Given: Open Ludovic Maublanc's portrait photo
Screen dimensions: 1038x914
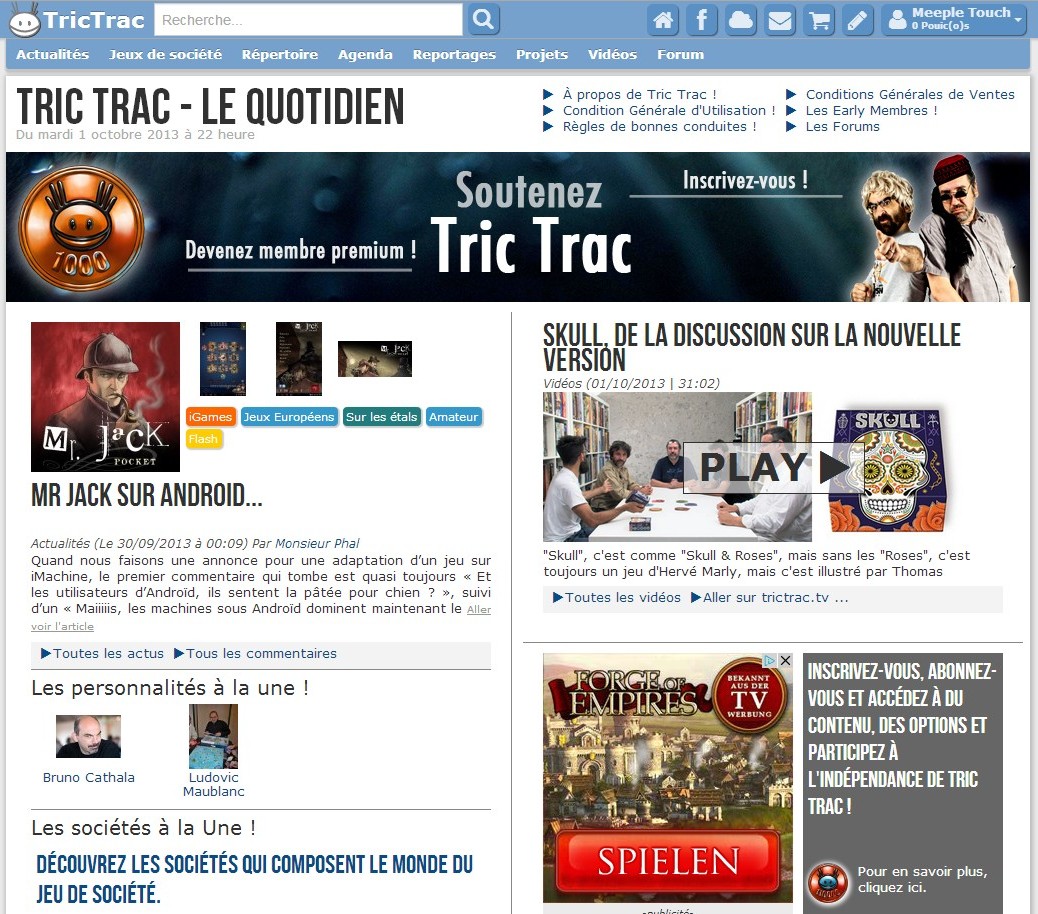Looking at the screenshot, I should 213,736.
